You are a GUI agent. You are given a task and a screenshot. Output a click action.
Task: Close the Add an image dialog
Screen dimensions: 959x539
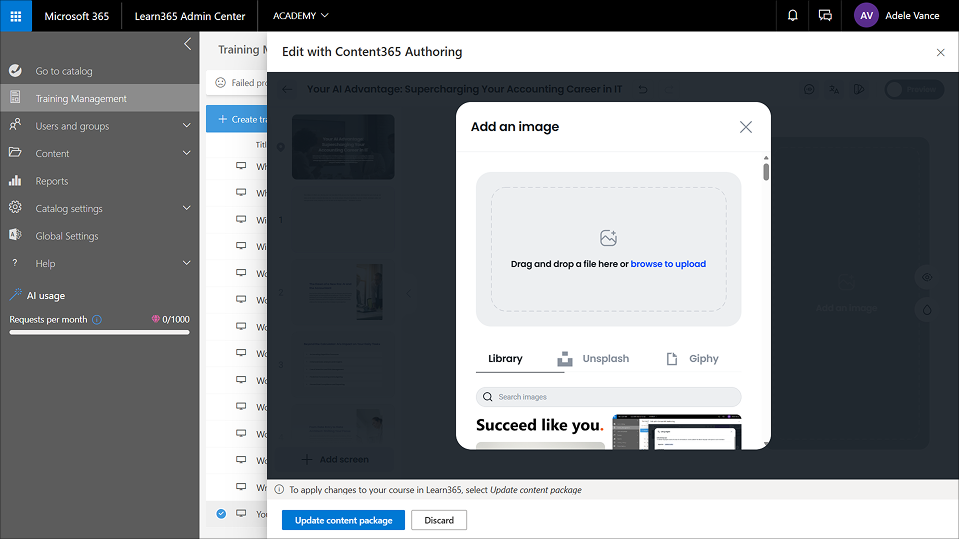point(745,127)
